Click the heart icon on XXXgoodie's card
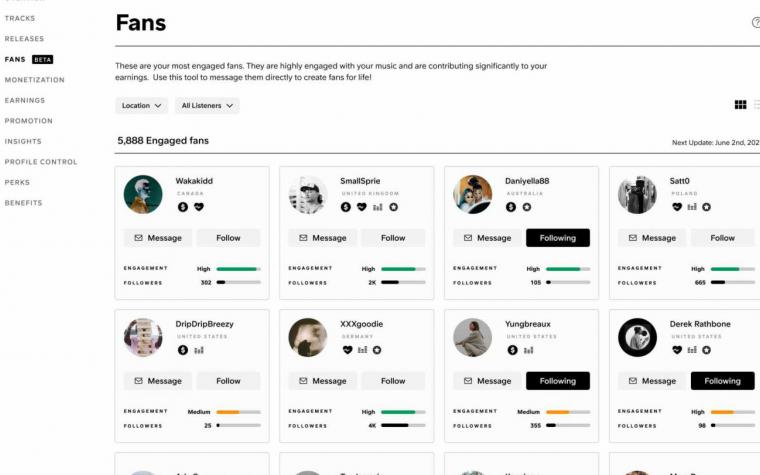Screen dimensions: 760x475 point(347,350)
